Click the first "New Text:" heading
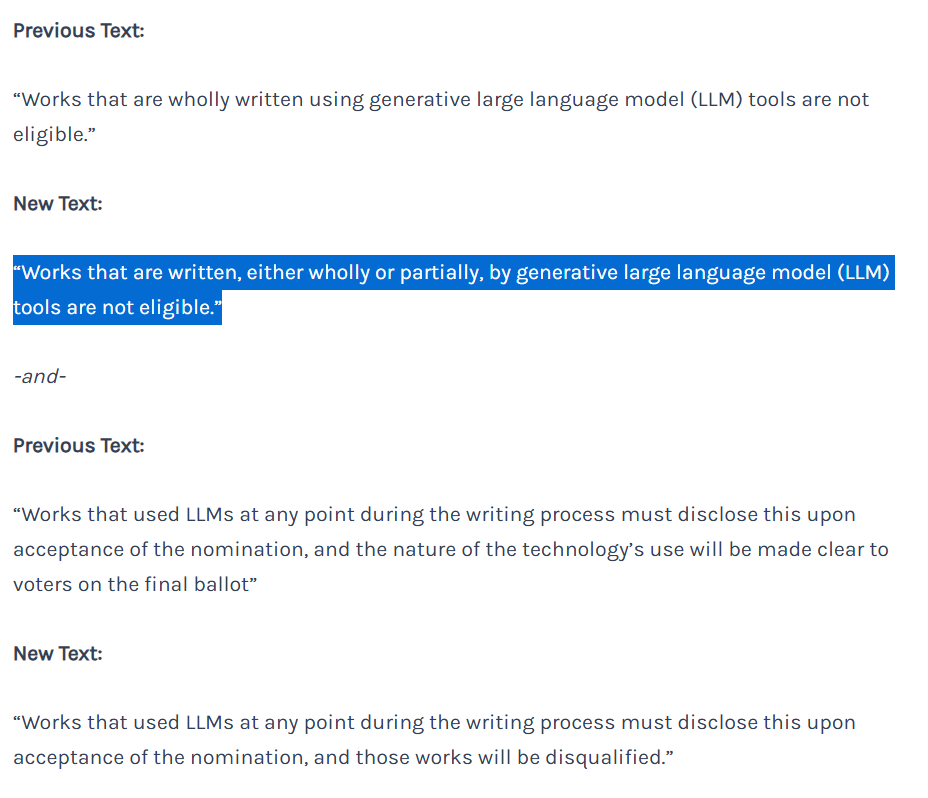Image resolution: width=928 pixels, height=798 pixels. (x=58, y=204)
